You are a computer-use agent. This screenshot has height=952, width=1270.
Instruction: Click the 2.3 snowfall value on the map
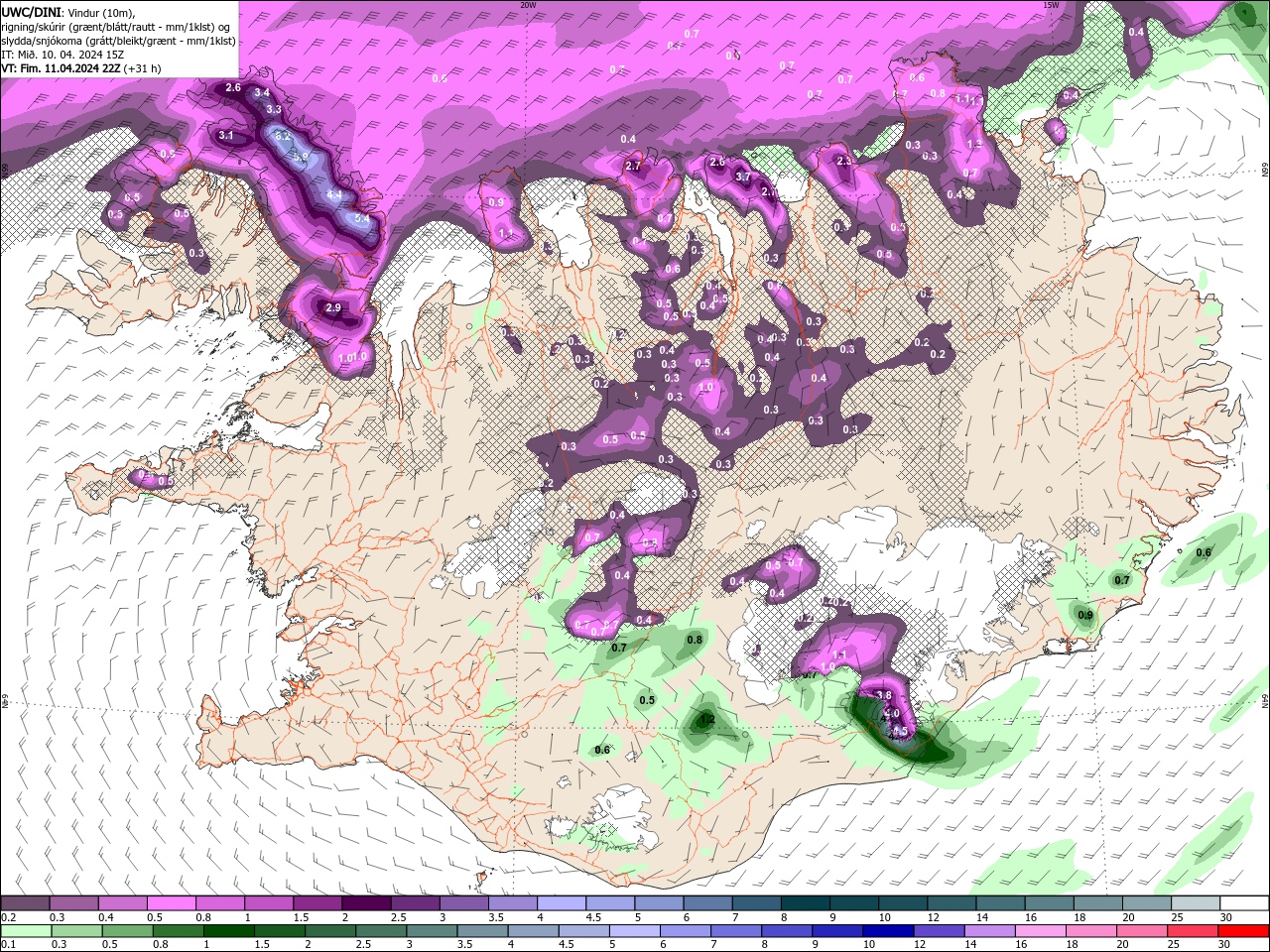tap(844, 161)
